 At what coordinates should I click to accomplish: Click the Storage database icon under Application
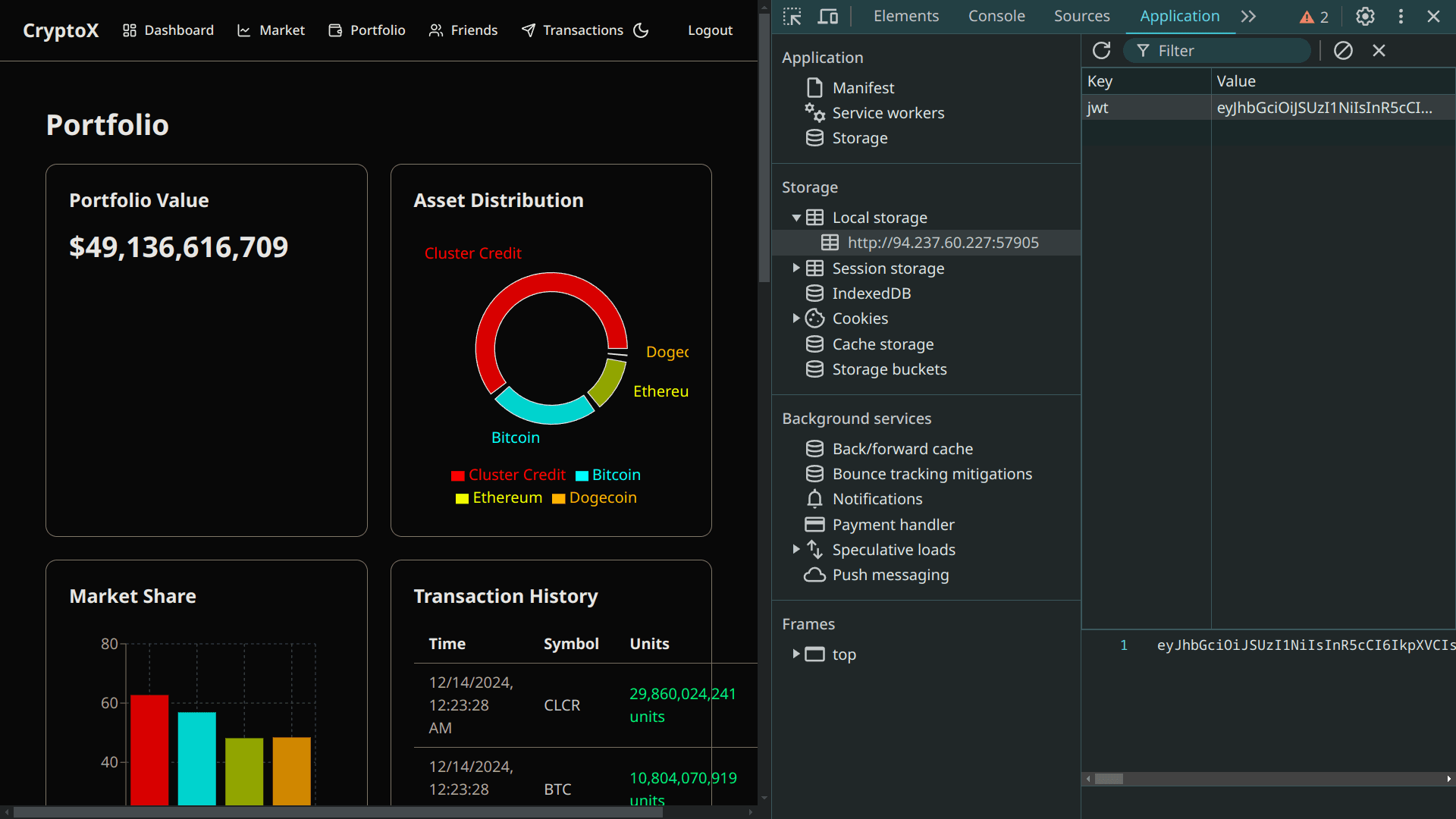814,137
